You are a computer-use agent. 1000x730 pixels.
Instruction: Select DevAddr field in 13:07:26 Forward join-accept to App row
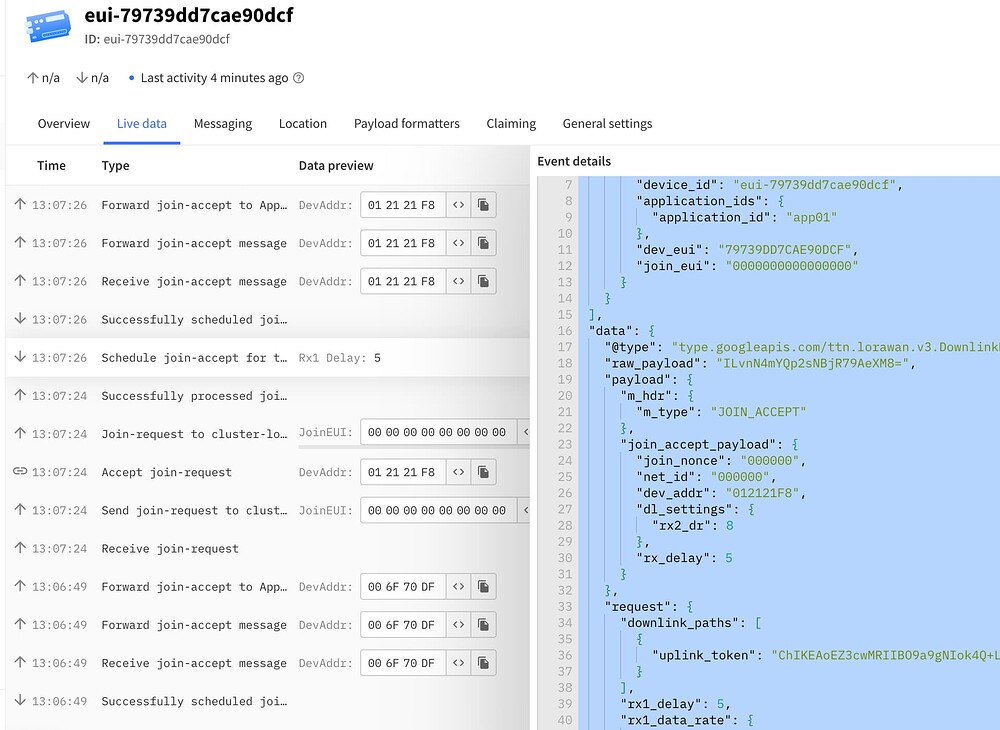(403, 205)
